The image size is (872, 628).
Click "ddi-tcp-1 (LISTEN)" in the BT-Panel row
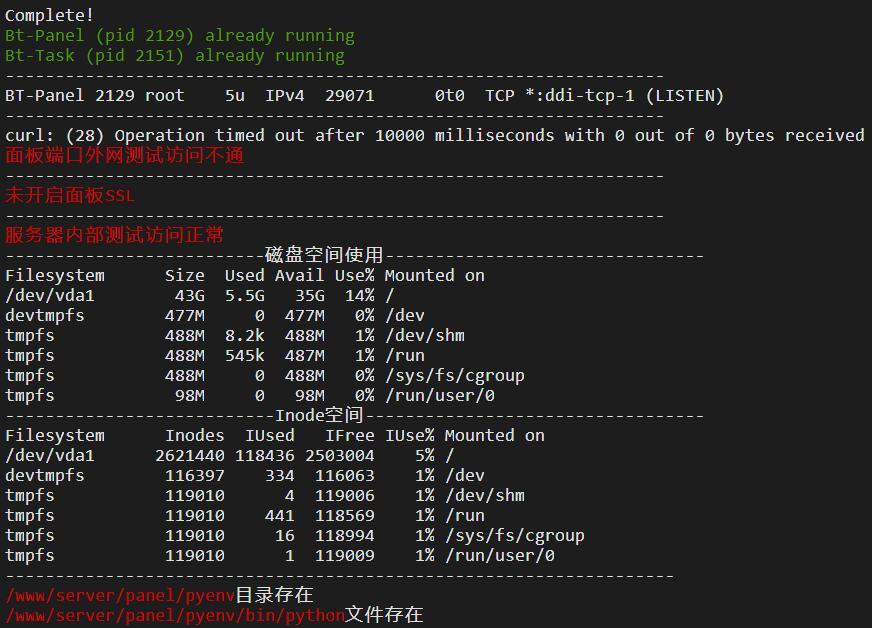click(x=634, y=96)
